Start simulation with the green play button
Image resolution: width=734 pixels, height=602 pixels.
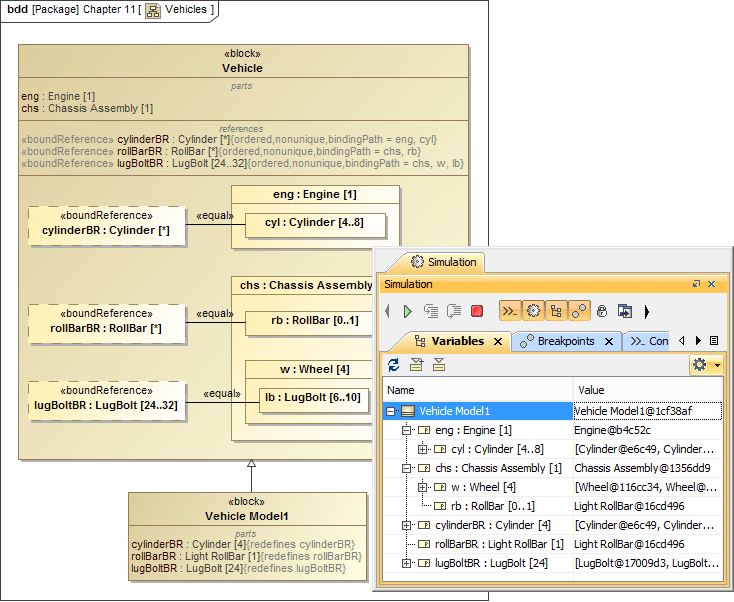coord(407,312)
